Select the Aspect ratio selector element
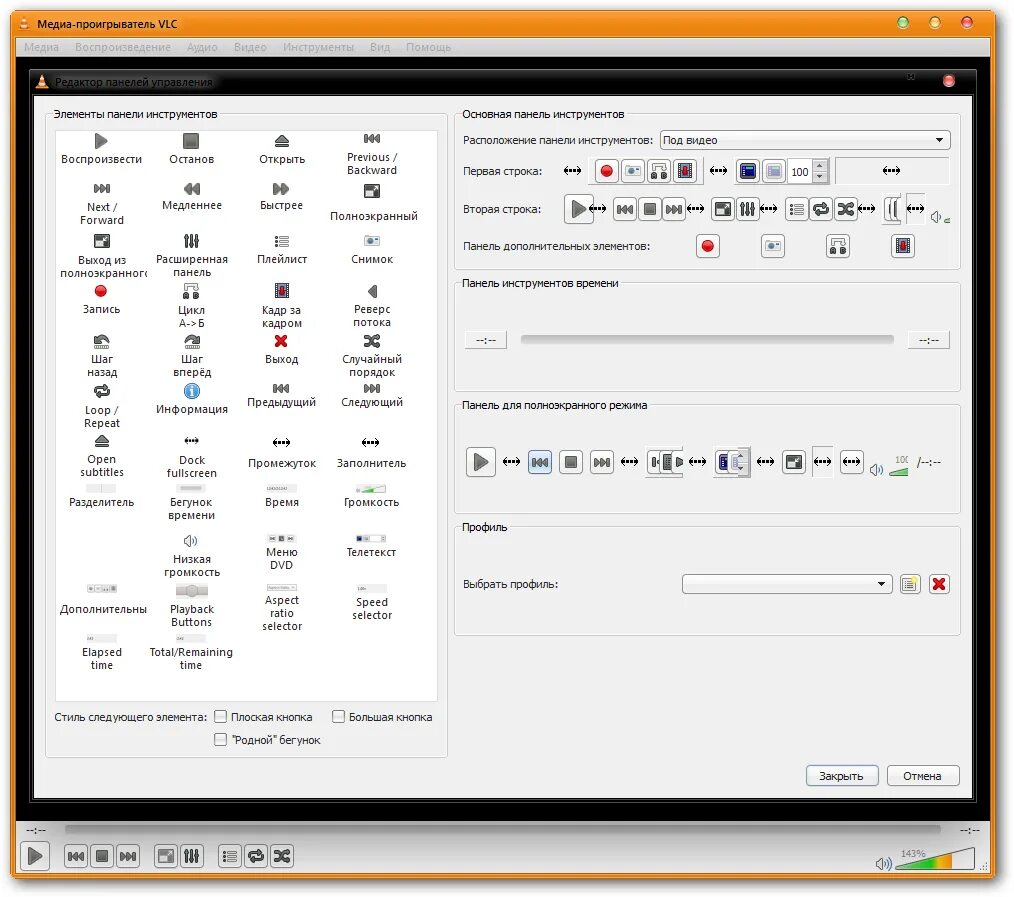Image resolution: width=1014 pixels, height=897 pixels. click(281, 607)
